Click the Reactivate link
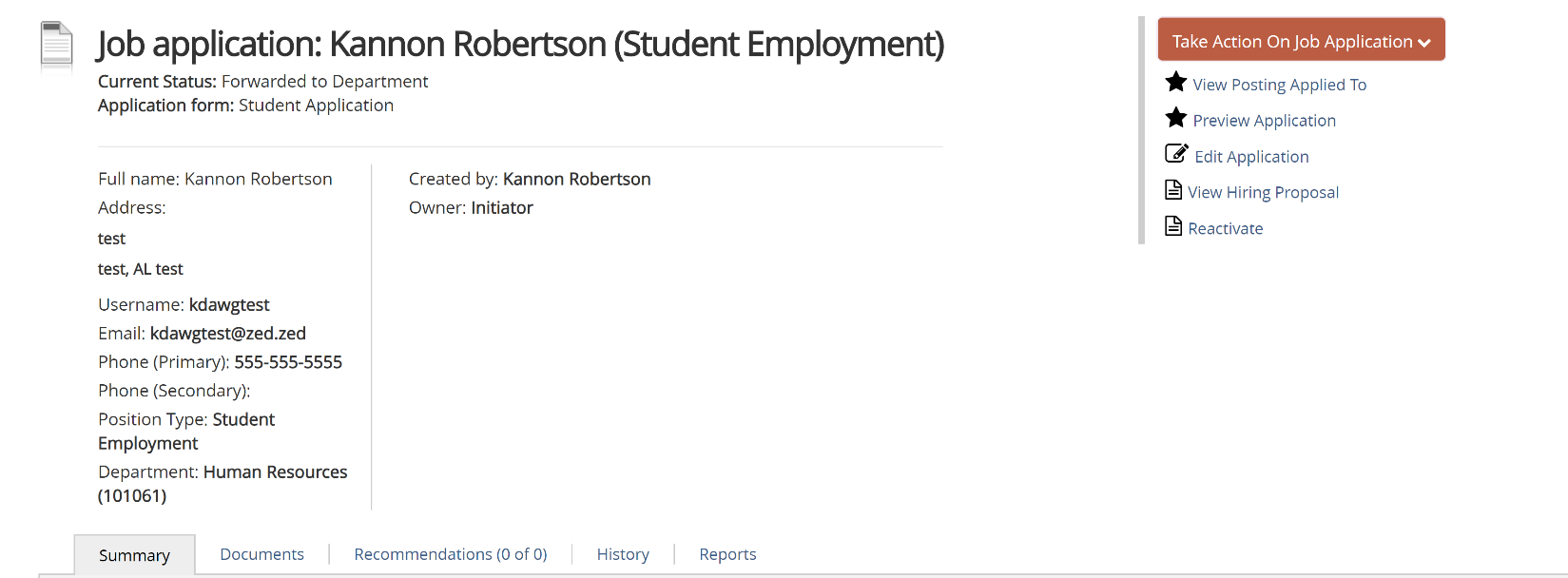The height and width of the screenshot is (578, 1568). [1225, 229]
